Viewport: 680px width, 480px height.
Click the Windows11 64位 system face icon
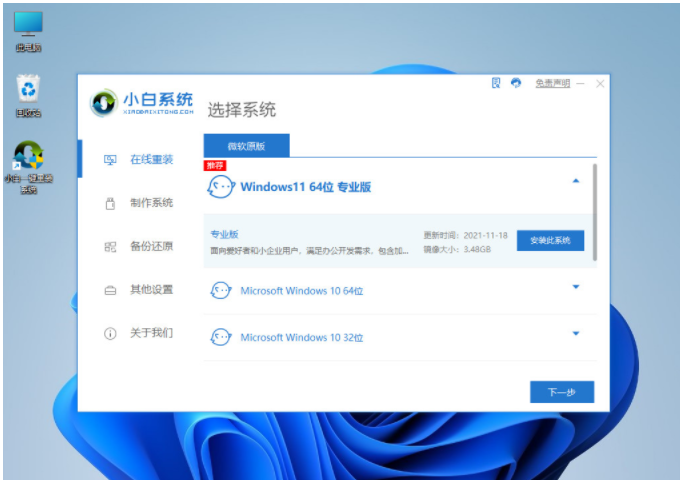click(x=220, y=186)
